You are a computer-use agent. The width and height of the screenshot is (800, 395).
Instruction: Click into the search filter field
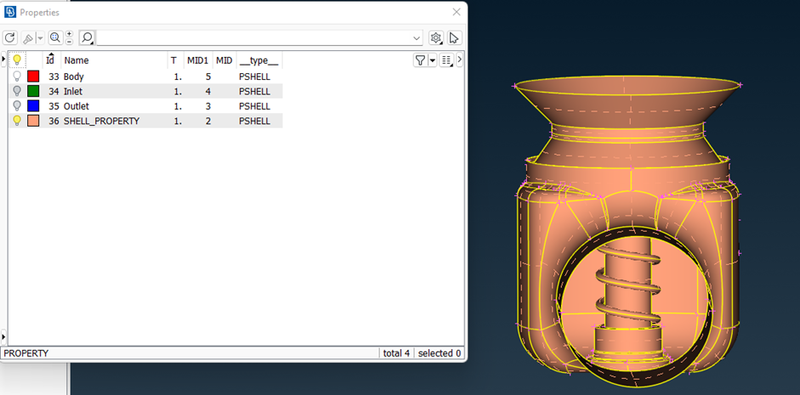coord(255,38)
